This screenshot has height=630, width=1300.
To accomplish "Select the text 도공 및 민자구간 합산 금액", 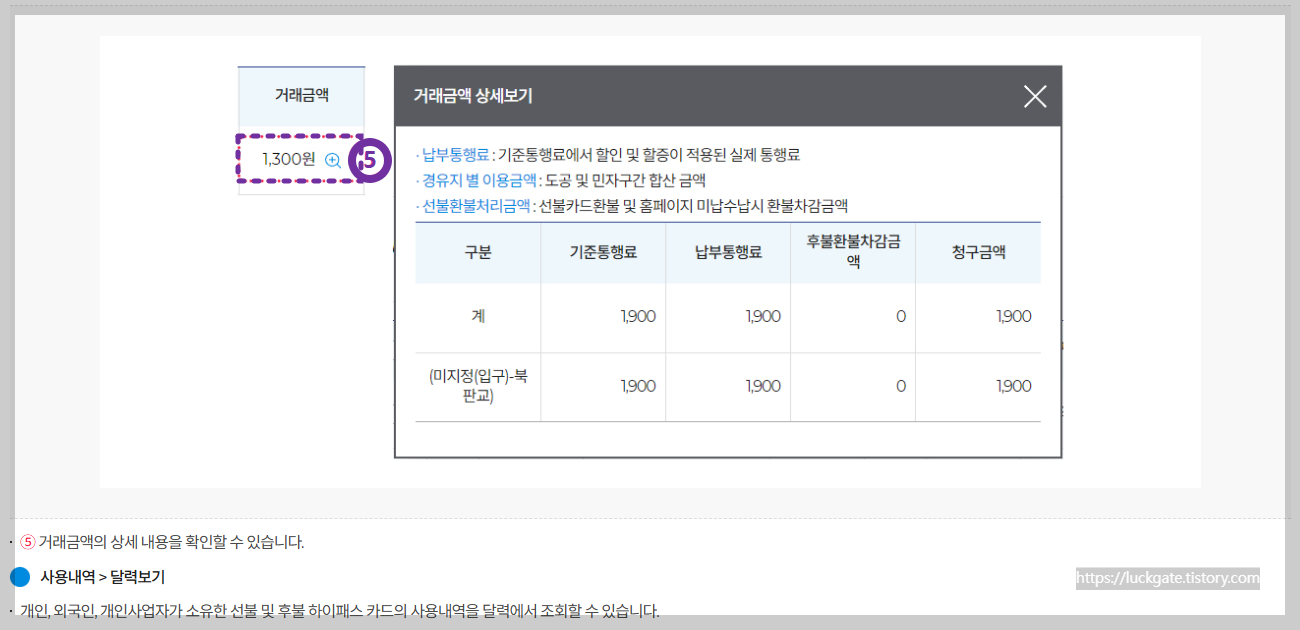I will tap(626, 181).
